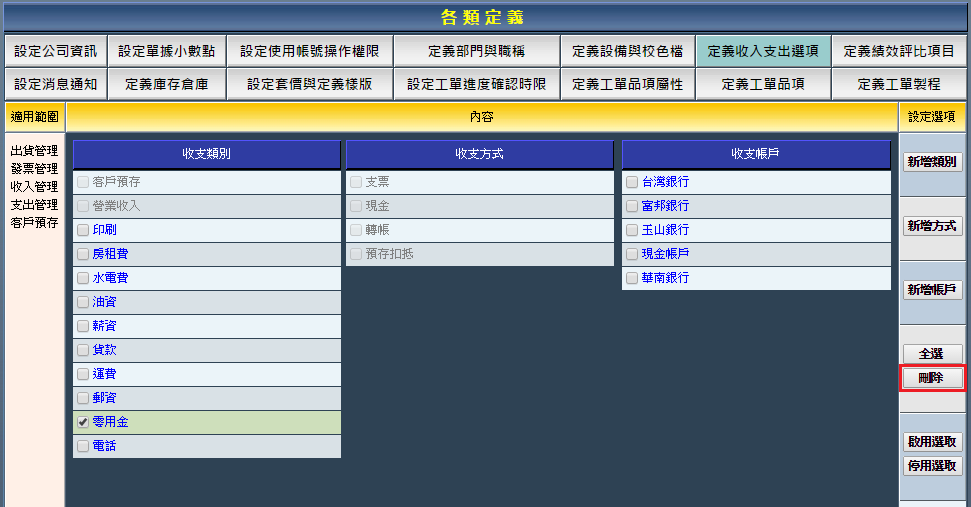Screen dimensions: 971x507
Task: Click the 新增類別 button
Action: click(x=932, y=162)
